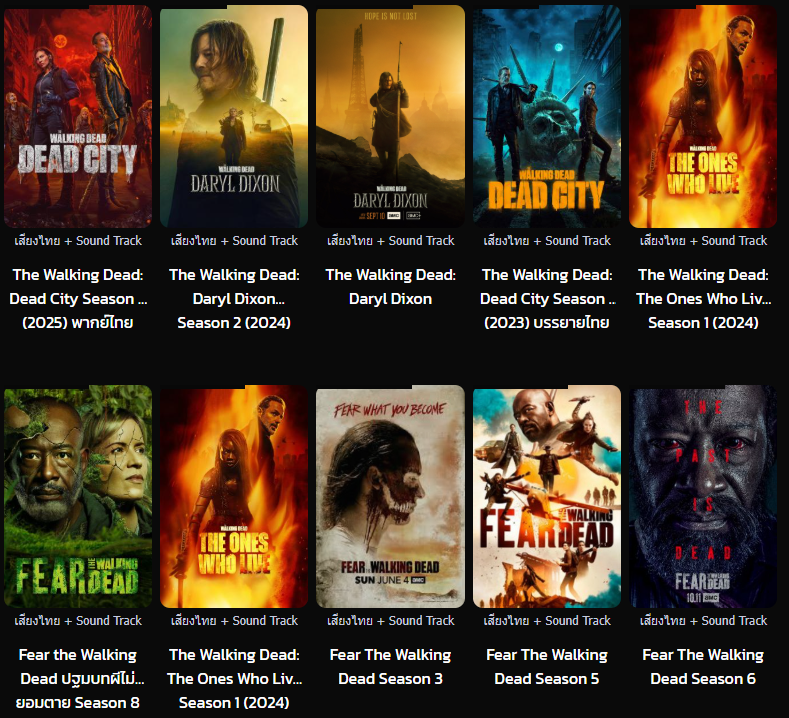789x718 pixels.
Task: Click the title 'Fear the Walking Dead ปฐมบทผีไม่... Season 8'
Action: pyautogui.click(x=78, y=678)
